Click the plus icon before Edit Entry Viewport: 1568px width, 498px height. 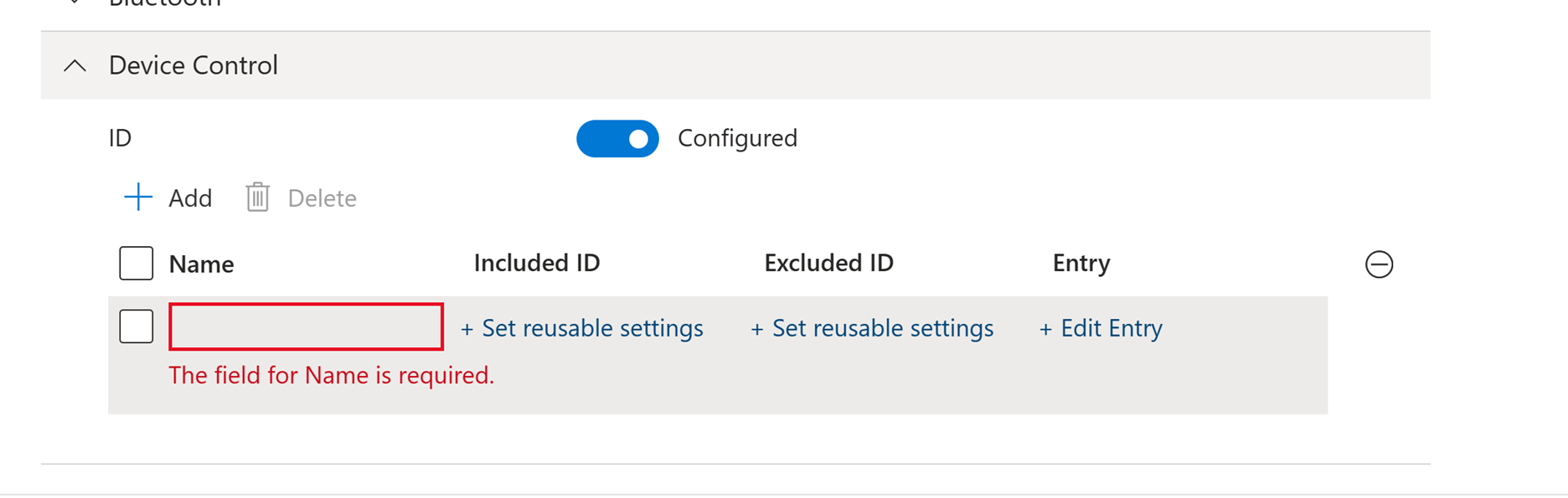pyautogui.click(x=1045, y=329)
